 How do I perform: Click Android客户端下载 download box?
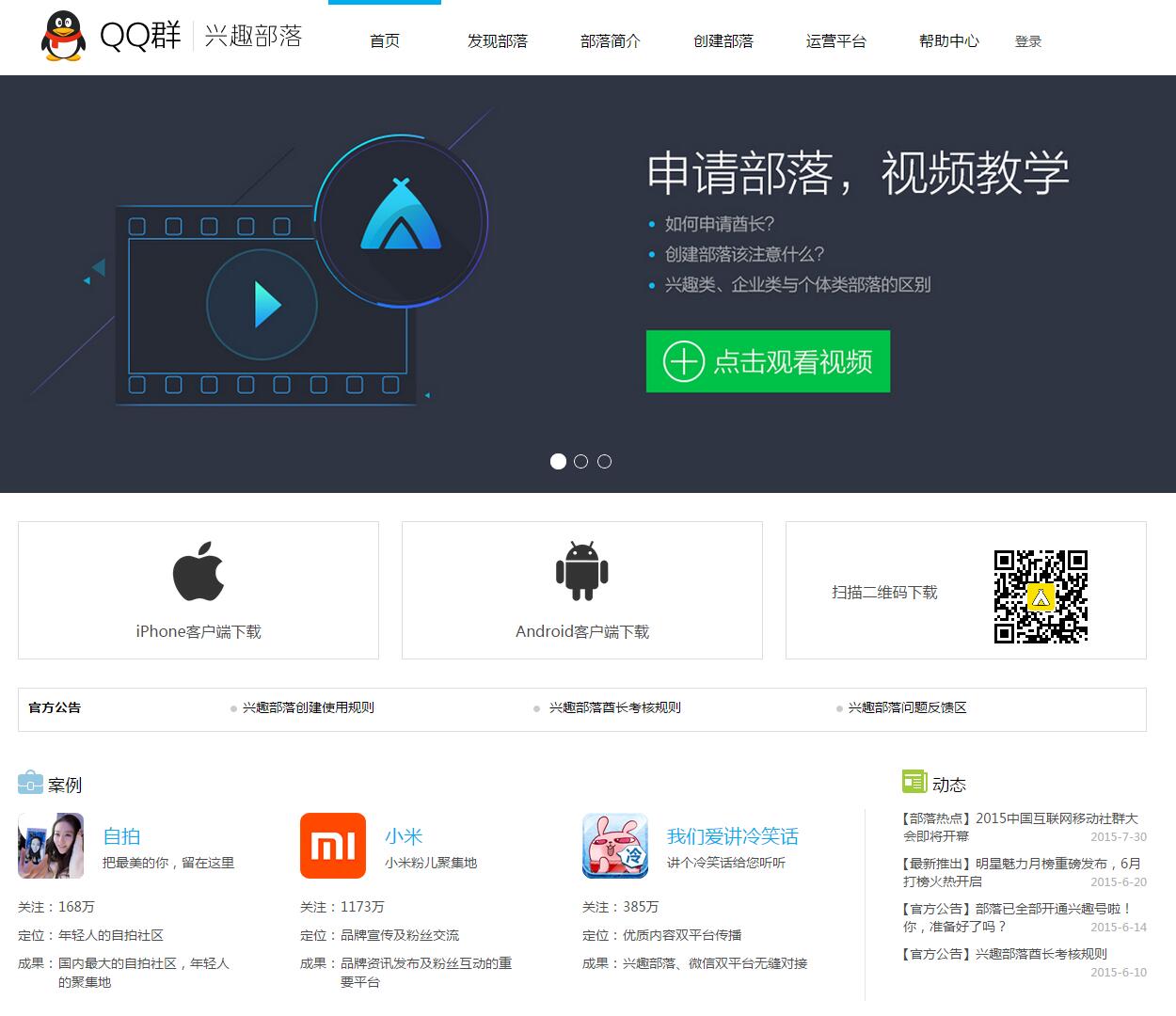[x=582, y=590]
